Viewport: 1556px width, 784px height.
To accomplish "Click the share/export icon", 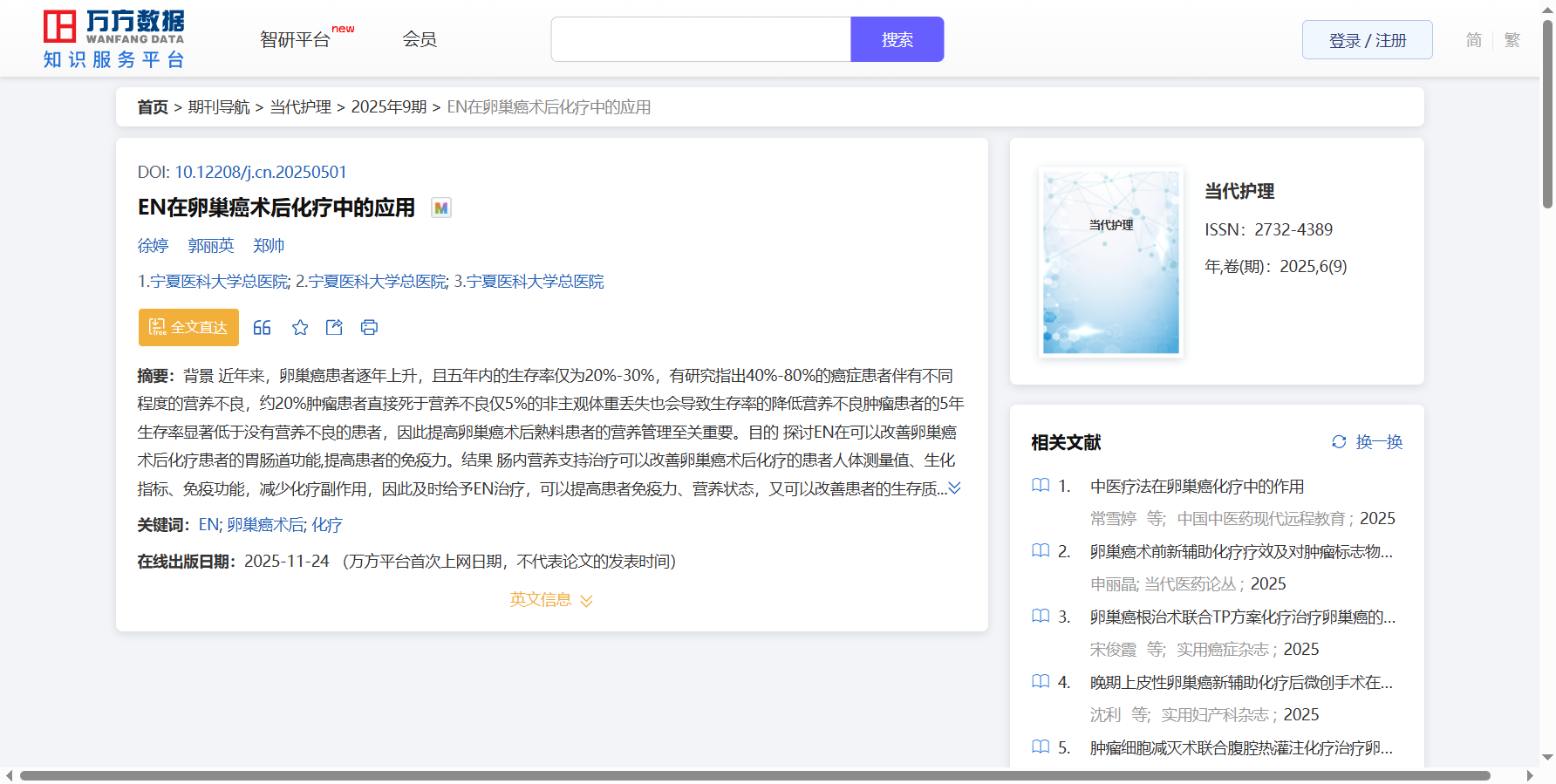I will pyautogui.click(x=334, y=328).
